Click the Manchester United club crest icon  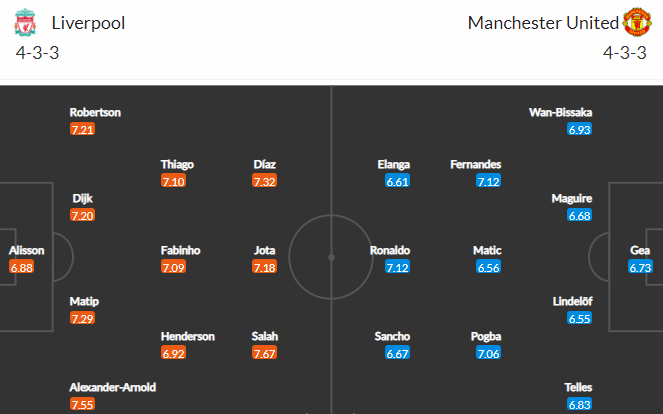point(637,22)
